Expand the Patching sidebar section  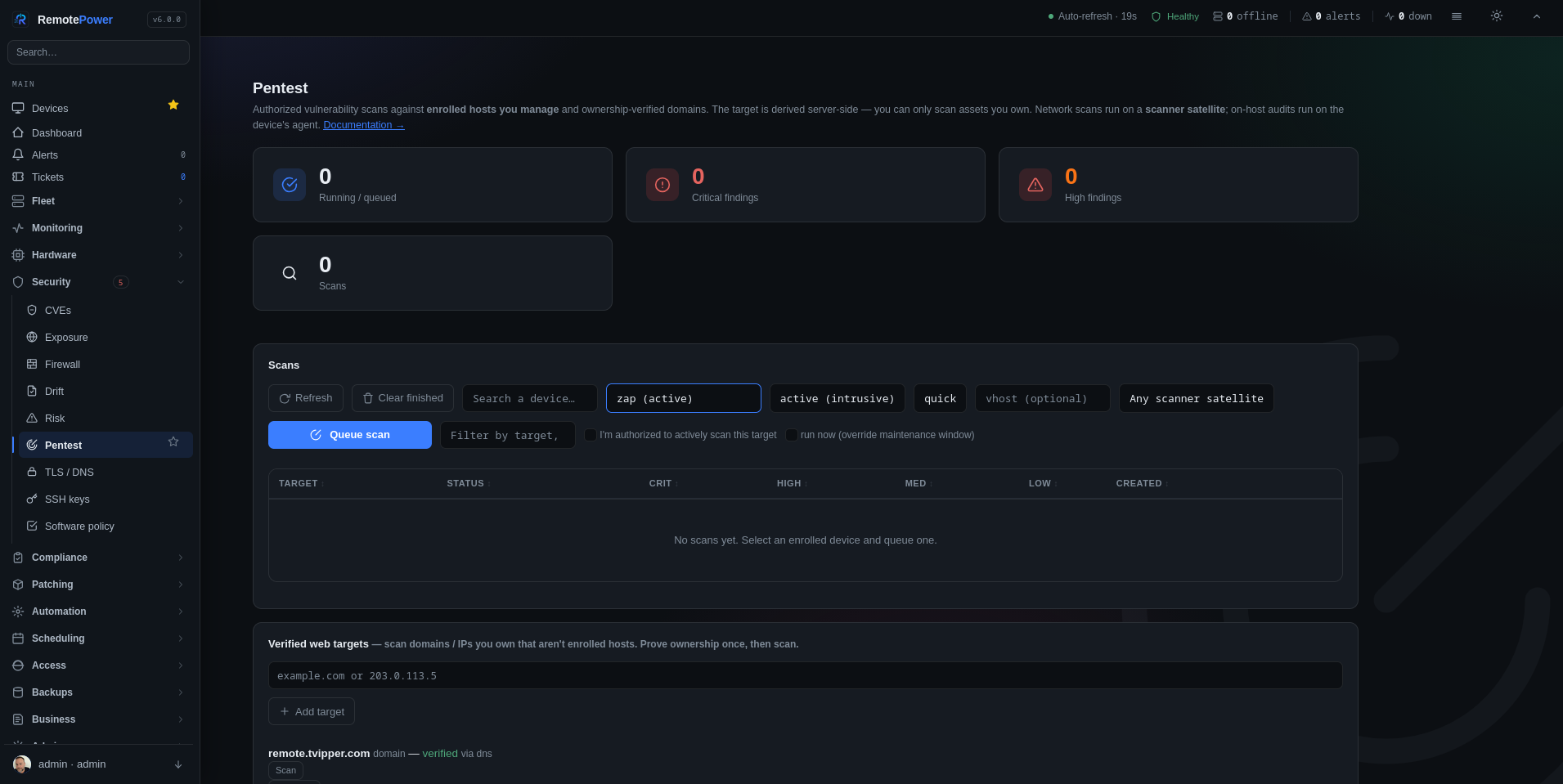[98, 585]
